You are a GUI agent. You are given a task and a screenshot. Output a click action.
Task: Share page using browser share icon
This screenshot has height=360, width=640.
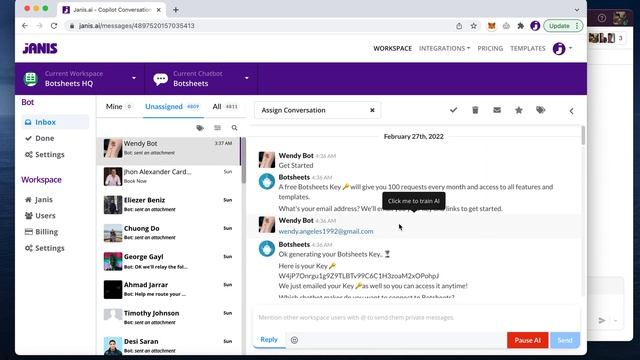coord(459,26)
